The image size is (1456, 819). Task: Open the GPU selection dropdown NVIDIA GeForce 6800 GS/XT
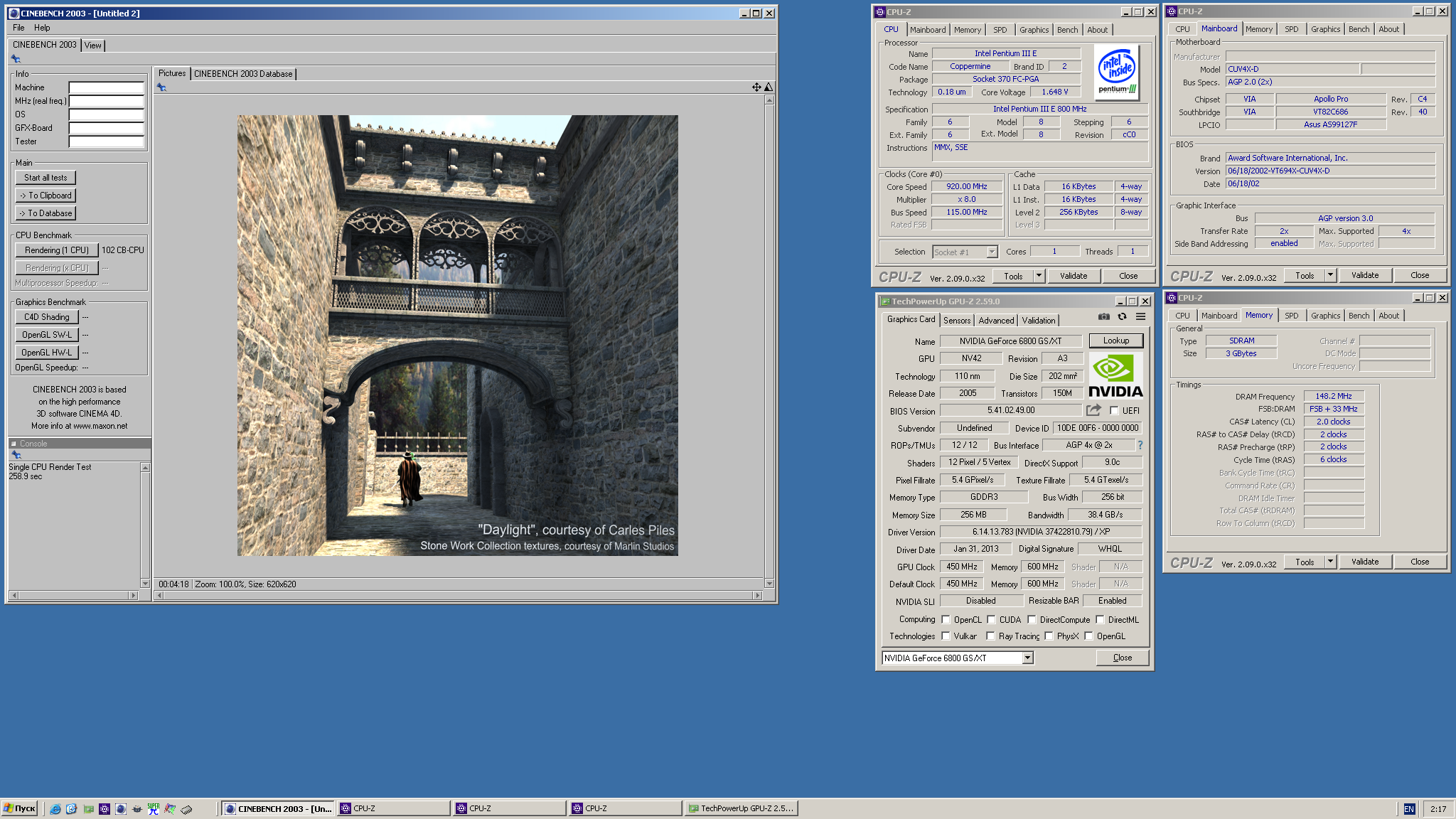pyautogui.click(x=957, y=658)
